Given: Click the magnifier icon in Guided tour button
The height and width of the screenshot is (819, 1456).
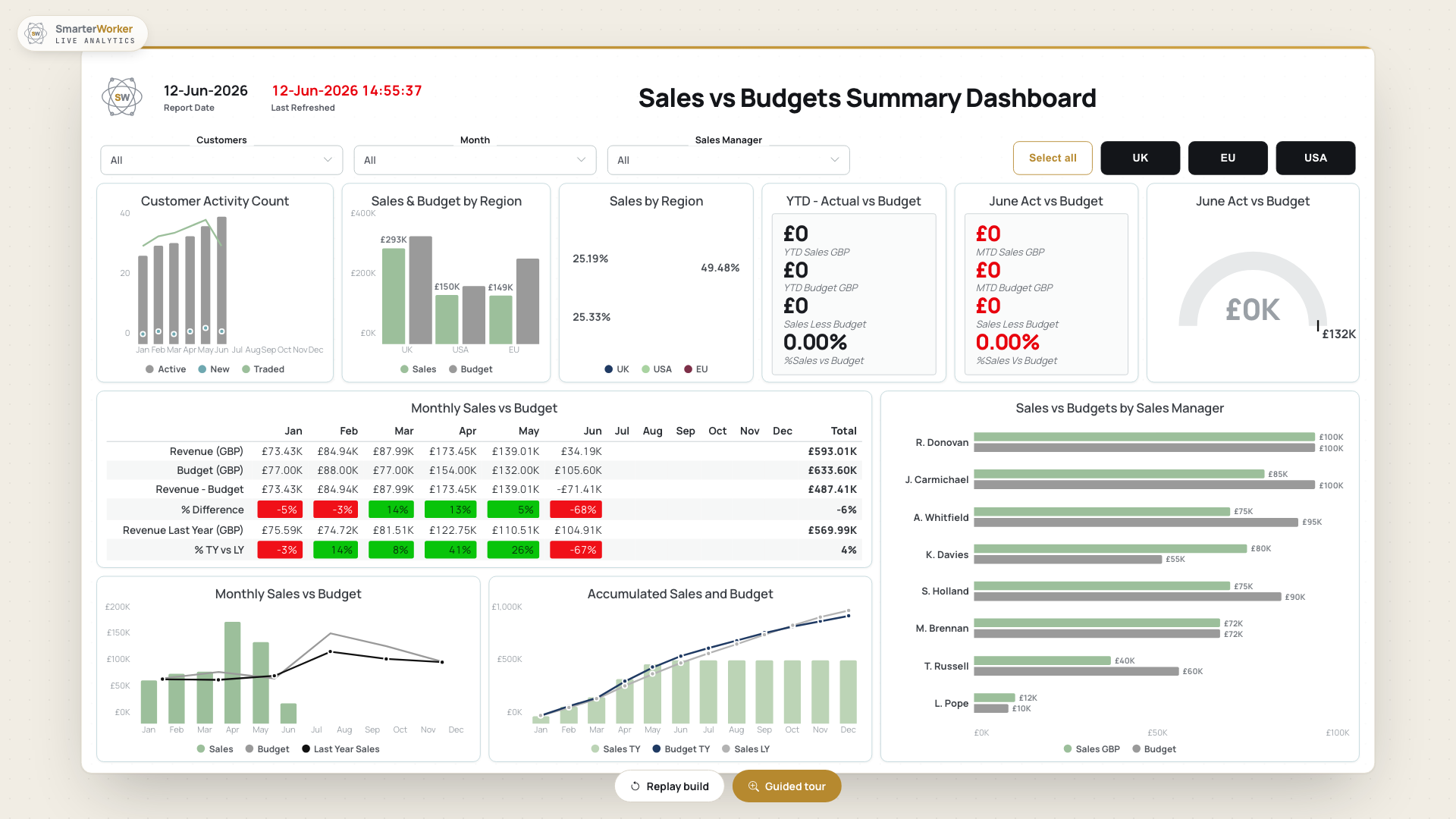Looking at the screenshot, I should 754,786.
